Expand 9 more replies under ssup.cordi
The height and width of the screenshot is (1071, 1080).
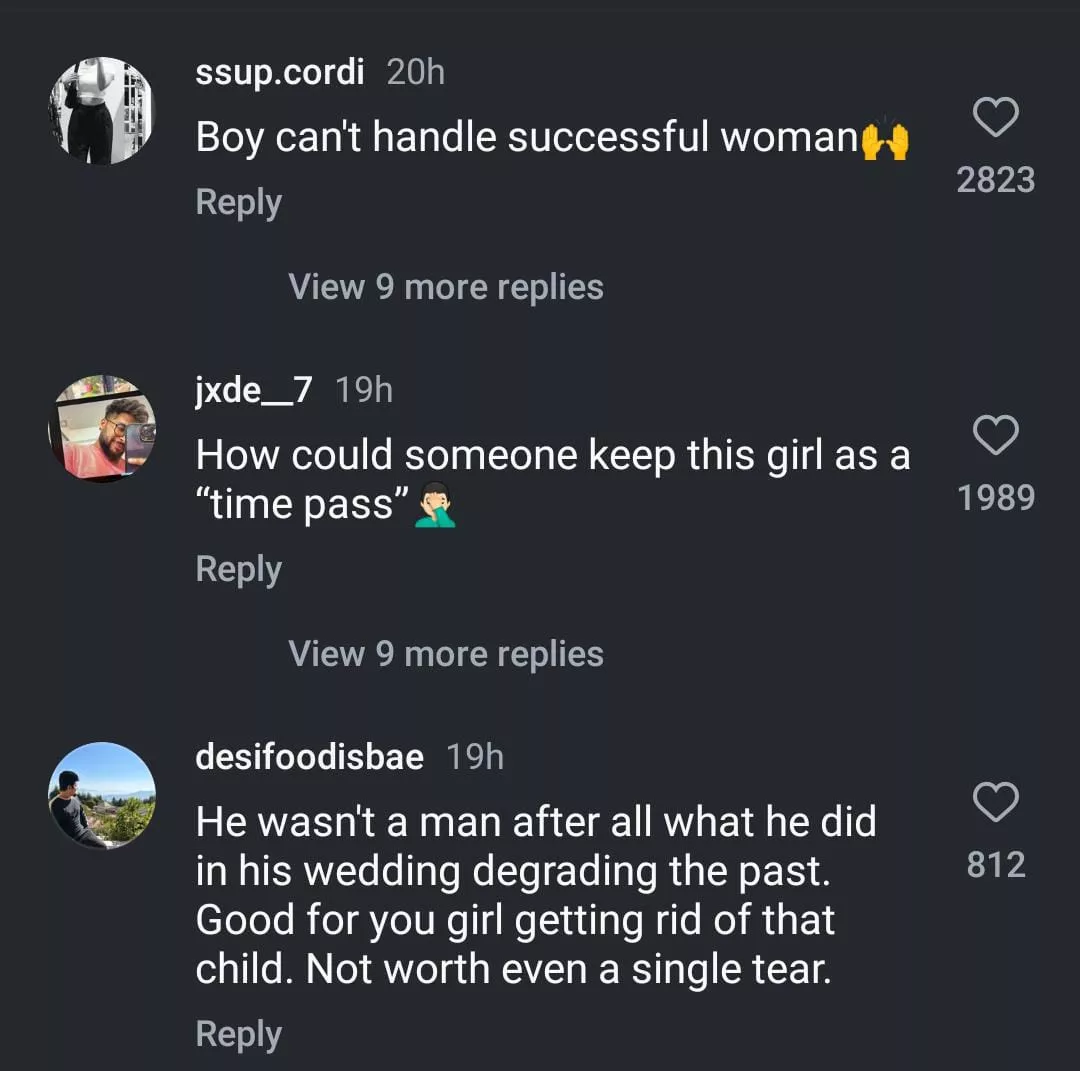coord(446,287)
